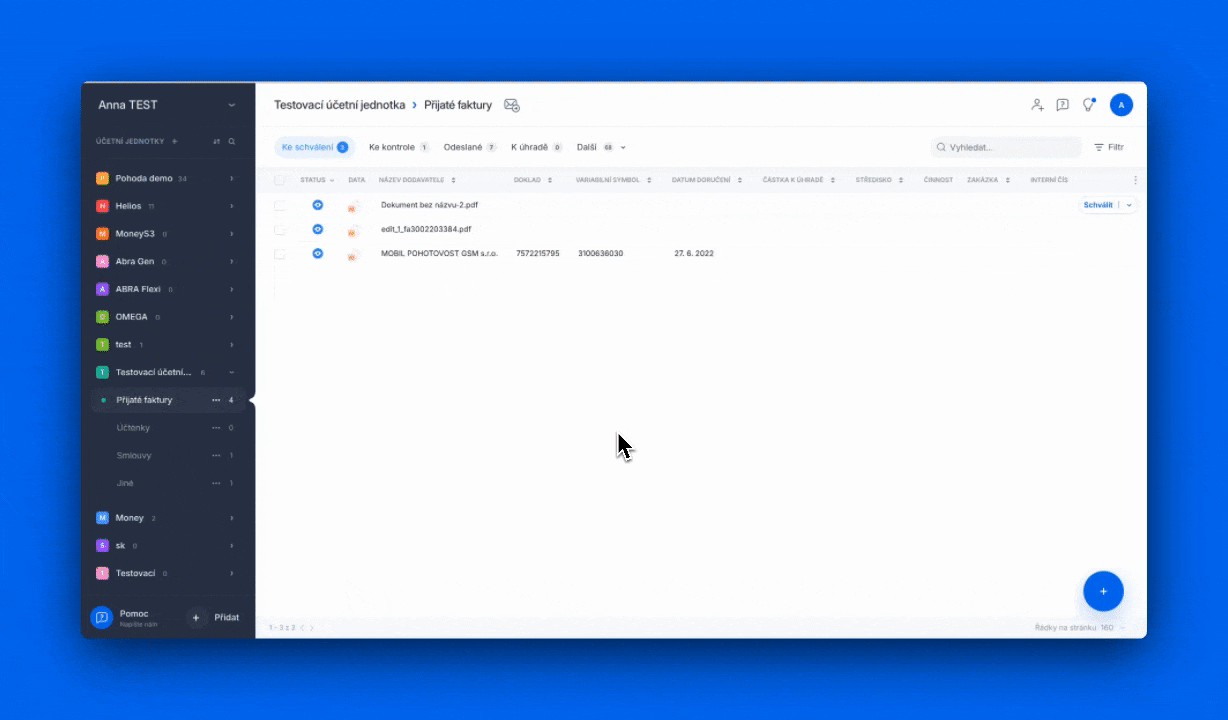Tick checkbox for MOBIL POHOTOVOST GSM row
The width and height of the screenshot is (1228, 720).
coord(280,254)
